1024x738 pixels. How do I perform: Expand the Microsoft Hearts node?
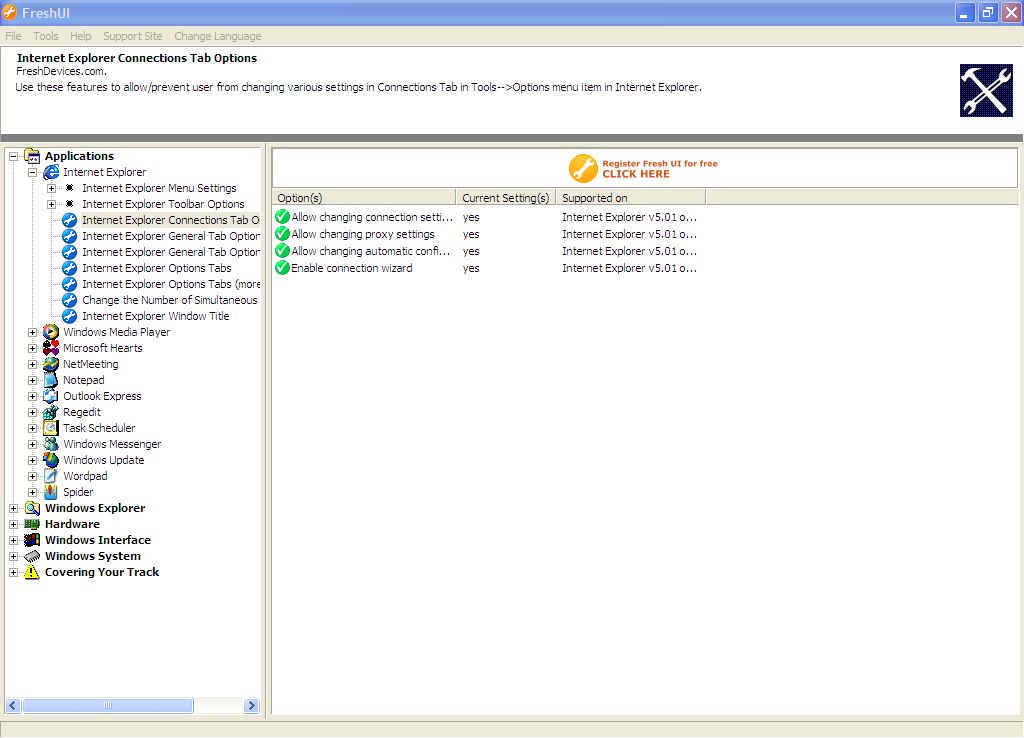coord(32,348)
